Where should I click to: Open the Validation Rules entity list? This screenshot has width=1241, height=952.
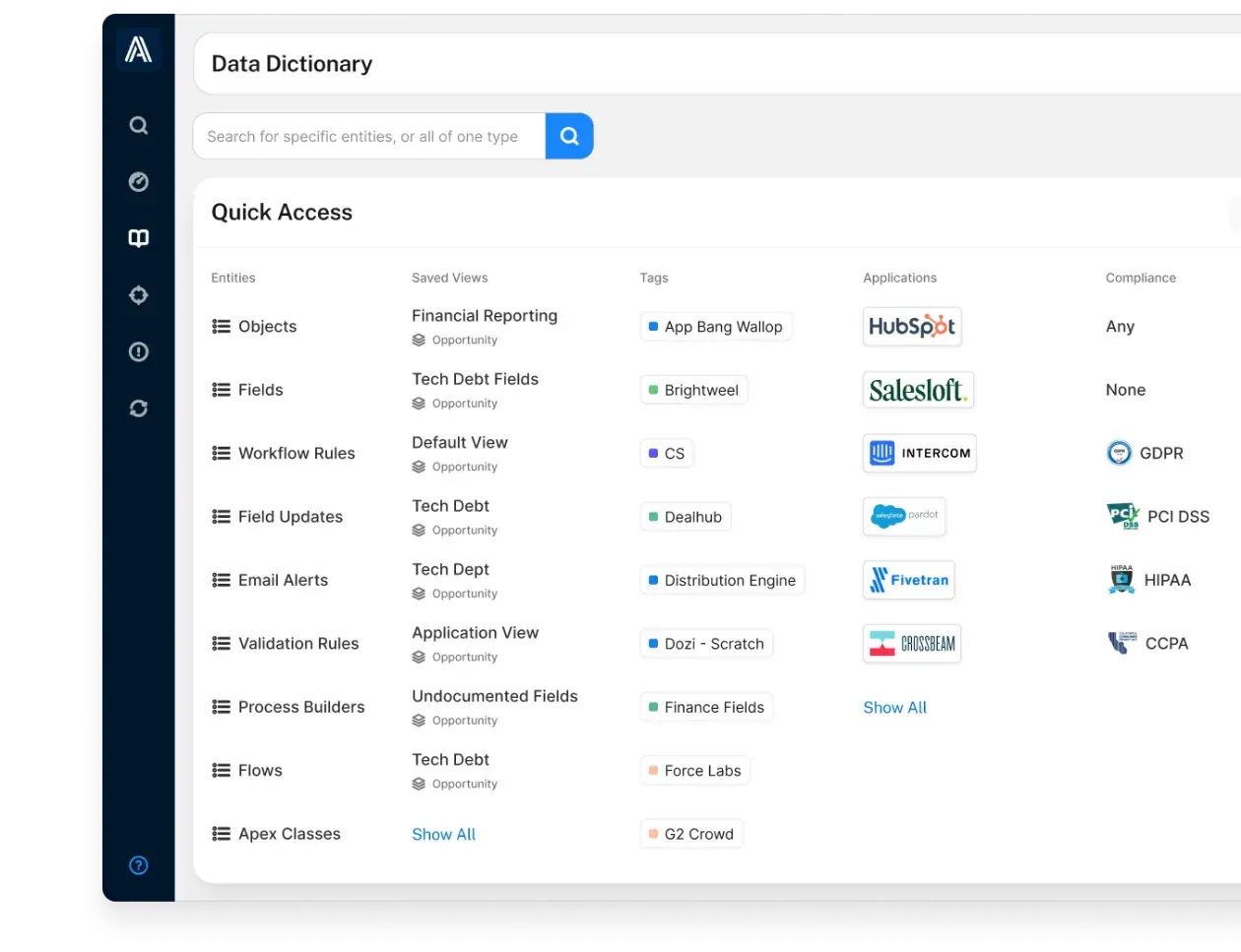point(286,644)
